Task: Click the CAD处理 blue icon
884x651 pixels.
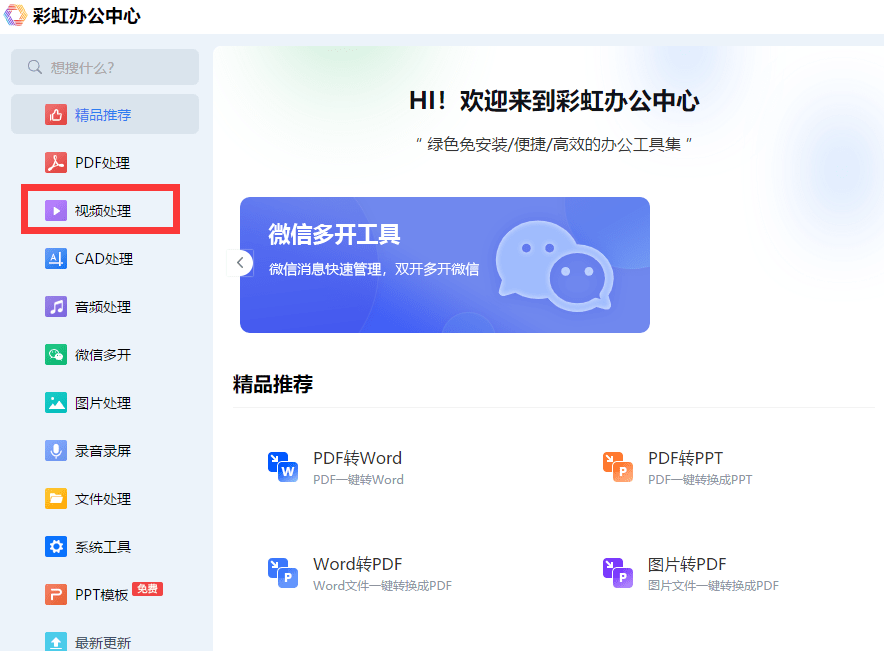Action: click(x=56, y=259)
